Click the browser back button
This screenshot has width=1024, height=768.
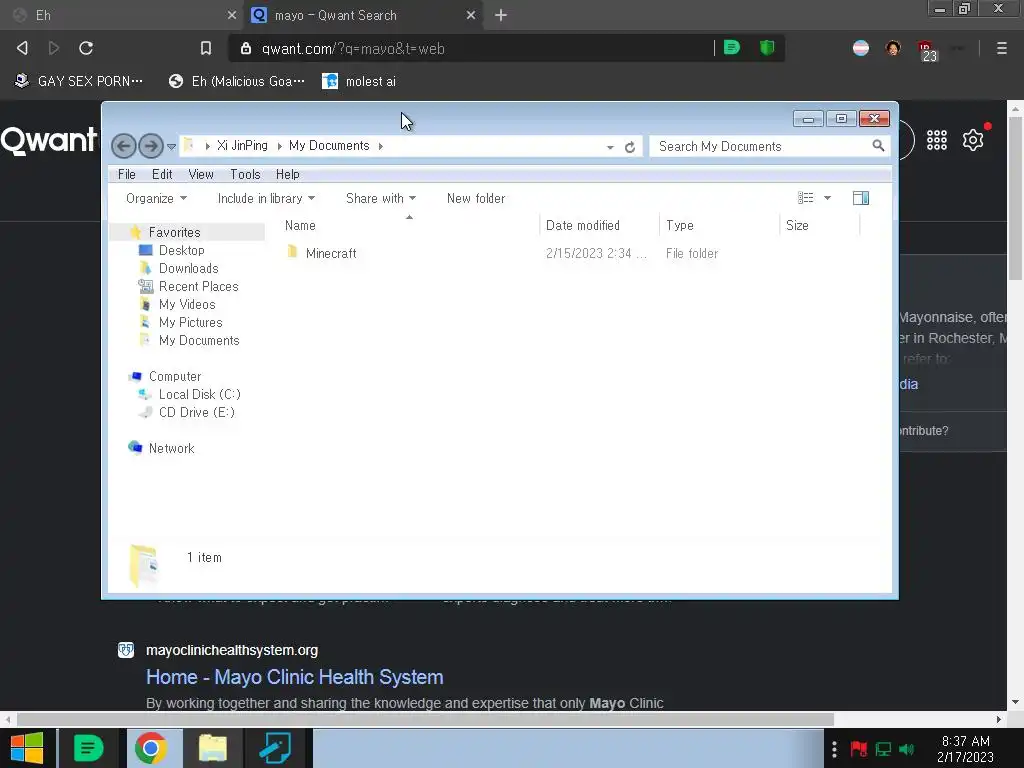click(x=22, y=48)
